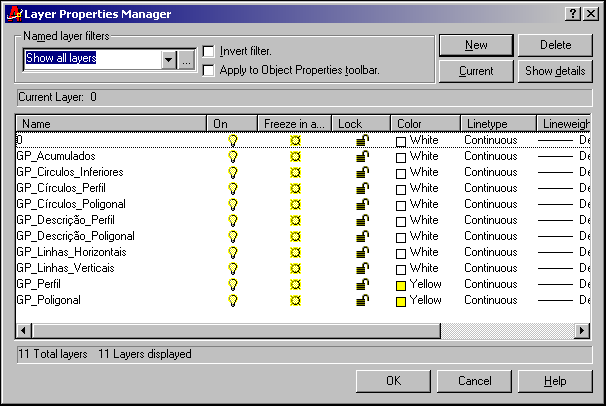Click the context help question mark button
606x406 pixels.
[570, 14]
